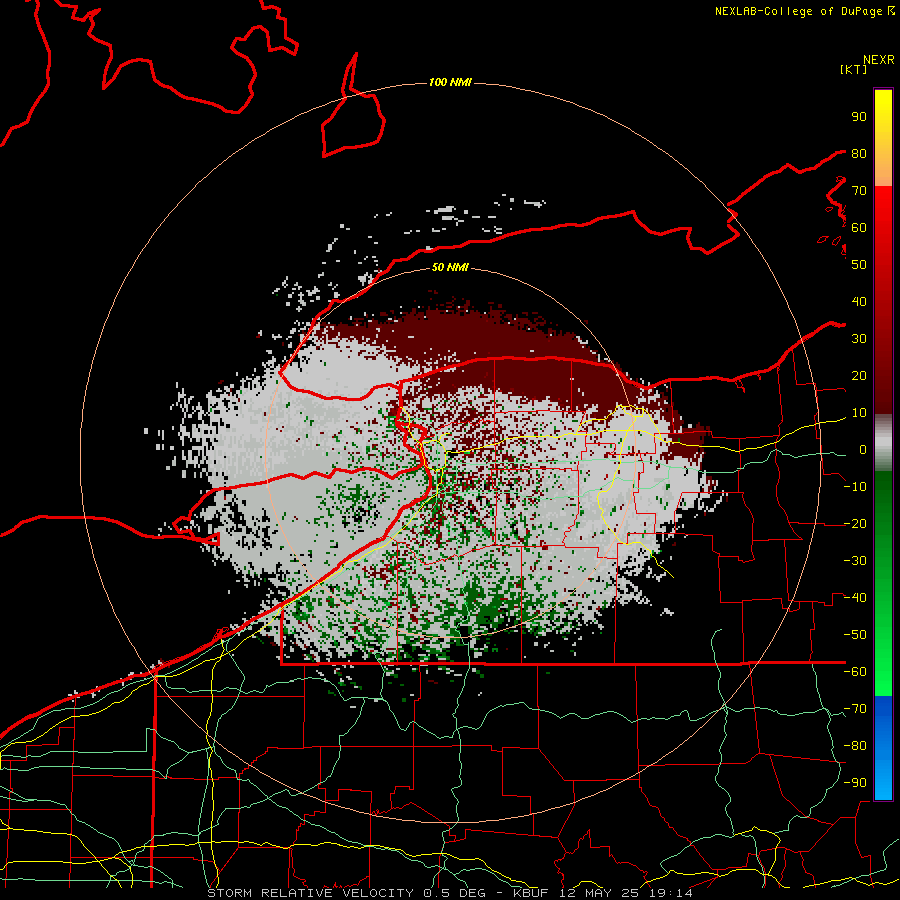Click the "12 MAY 25" date in the caption

[x=600, y=893]
